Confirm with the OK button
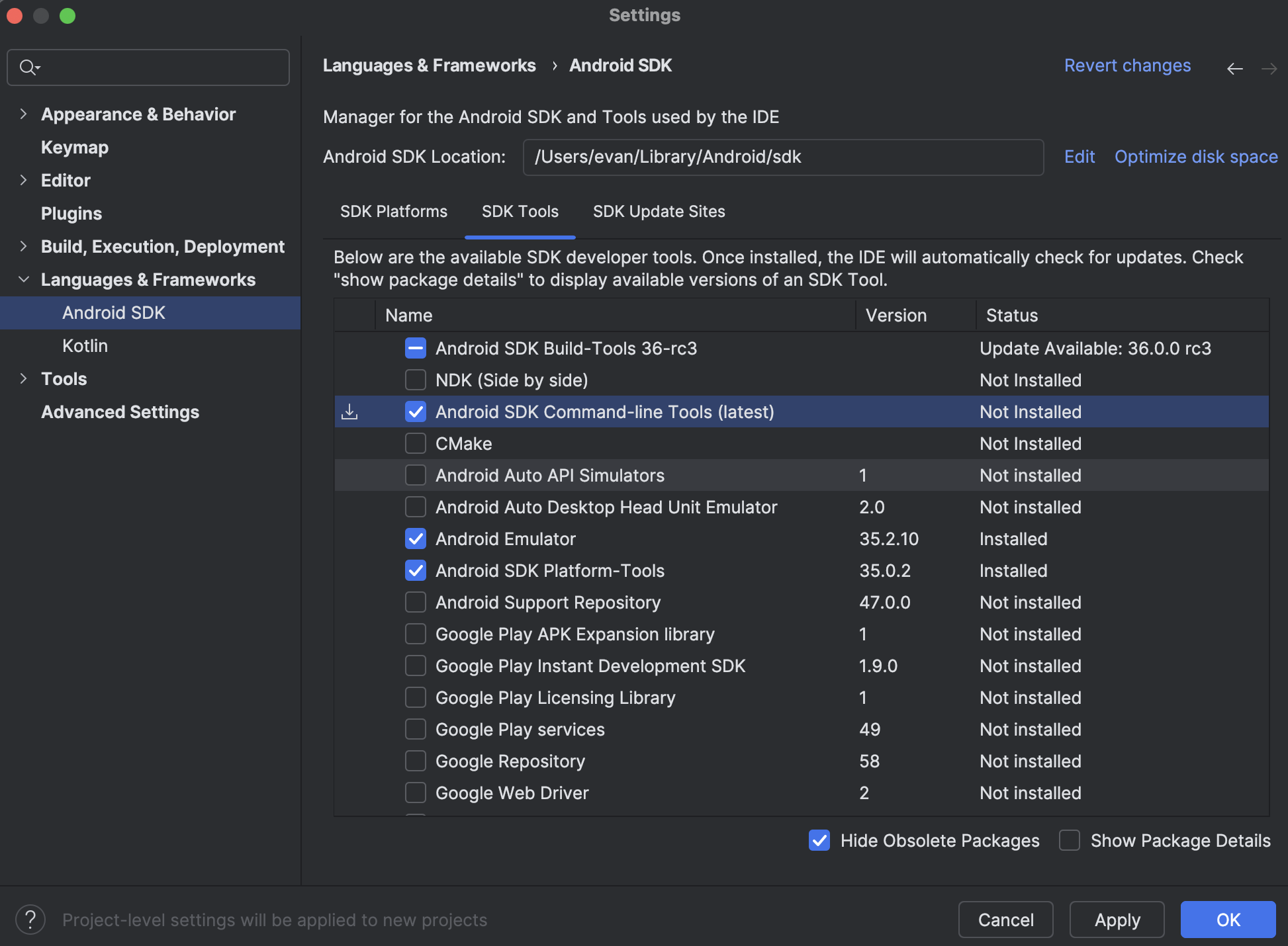1288x946 pixels. point(1228,920)
